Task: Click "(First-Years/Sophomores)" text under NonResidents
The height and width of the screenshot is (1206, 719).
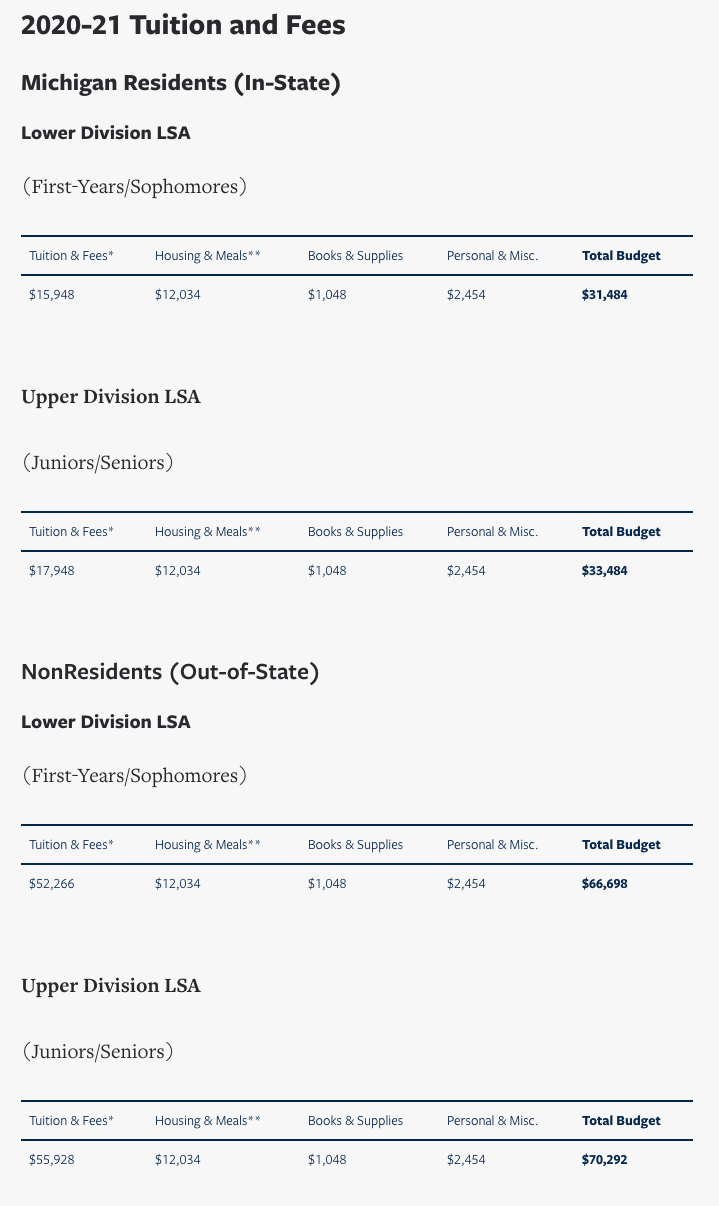Action: [134, 776]
